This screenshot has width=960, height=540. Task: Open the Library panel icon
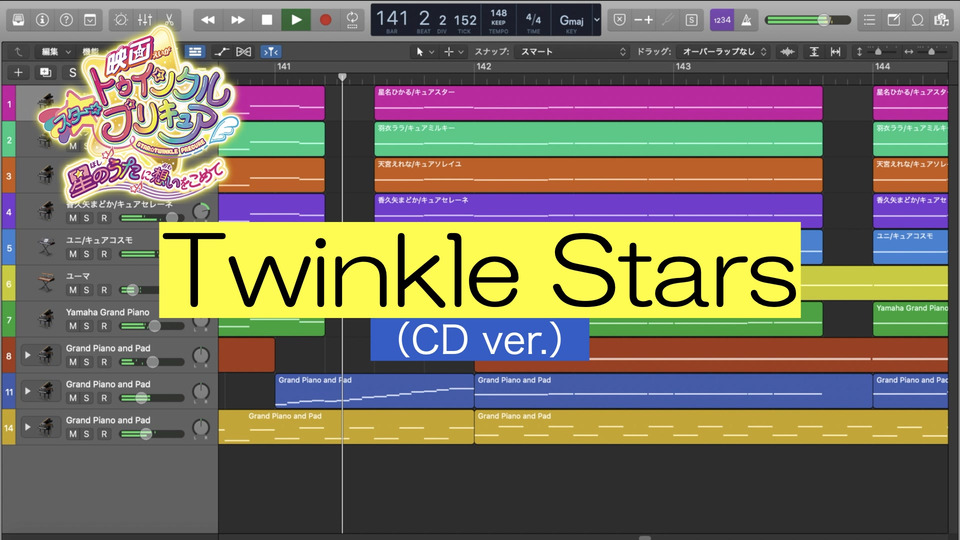pyautogui.click(x=18, y=20)
